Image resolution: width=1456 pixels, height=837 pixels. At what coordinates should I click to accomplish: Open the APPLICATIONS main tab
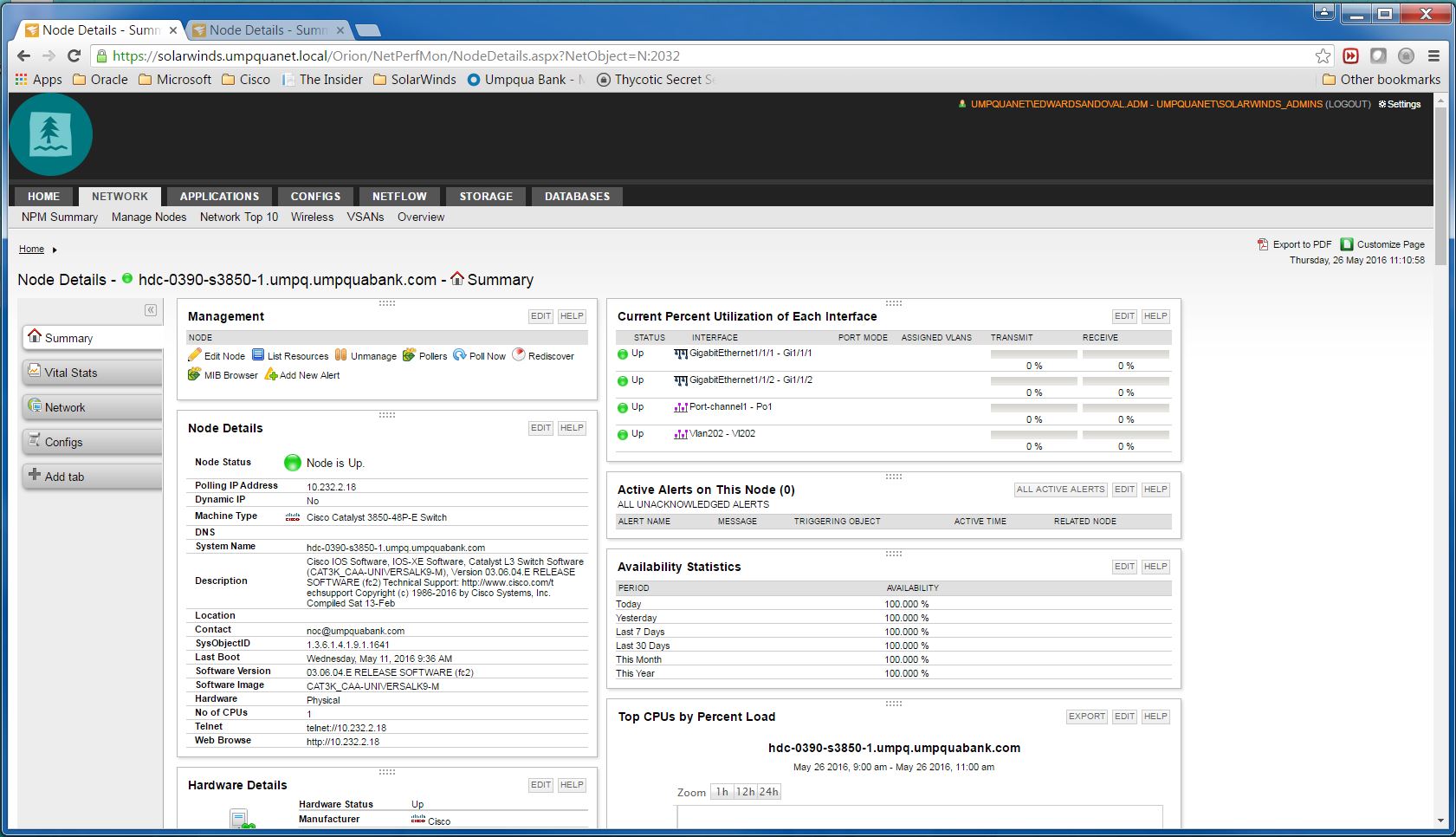(x=219, y=197)
